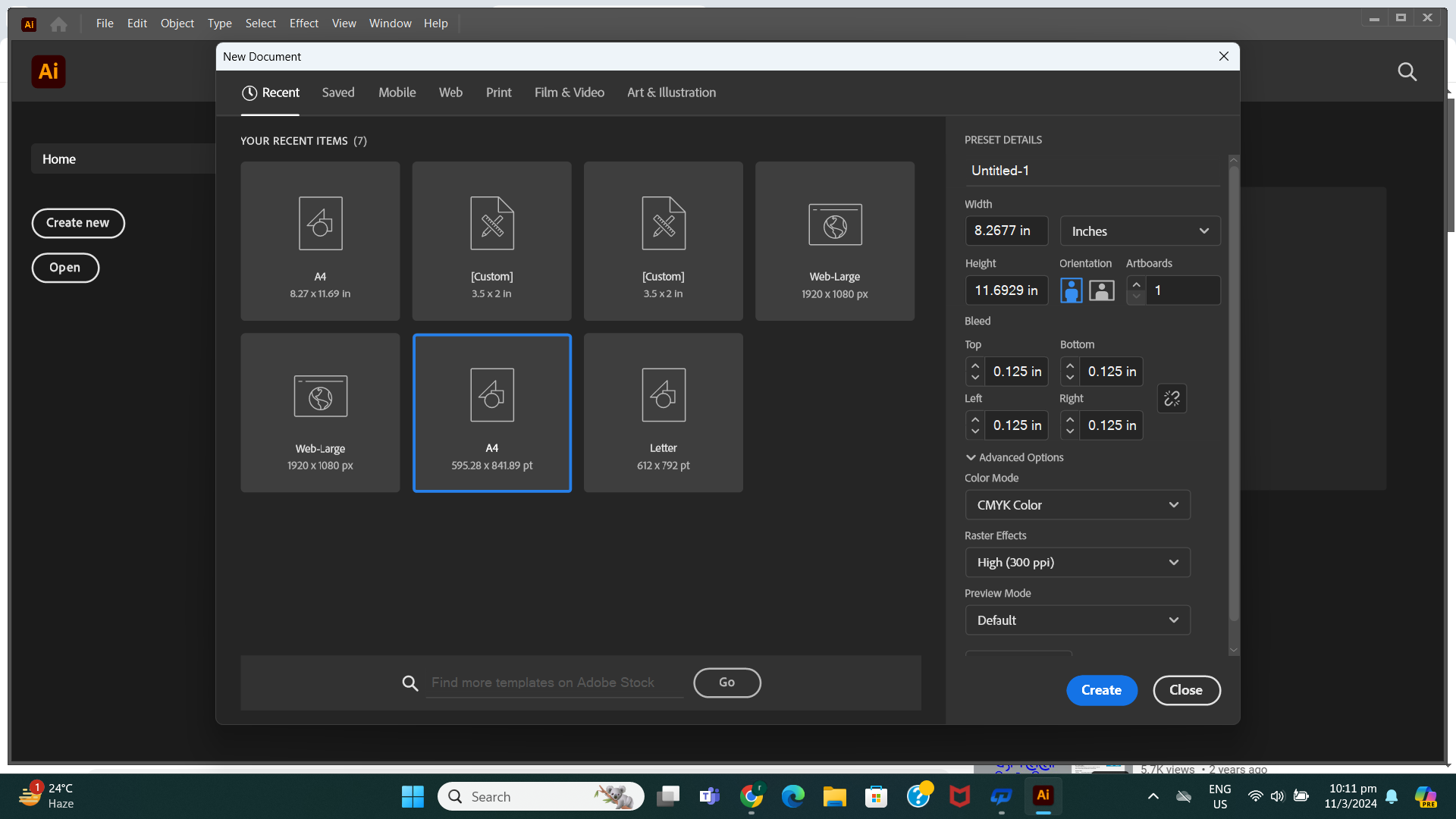
Task: Open Microsoft Store from taskbar
Action: point(877,796)
